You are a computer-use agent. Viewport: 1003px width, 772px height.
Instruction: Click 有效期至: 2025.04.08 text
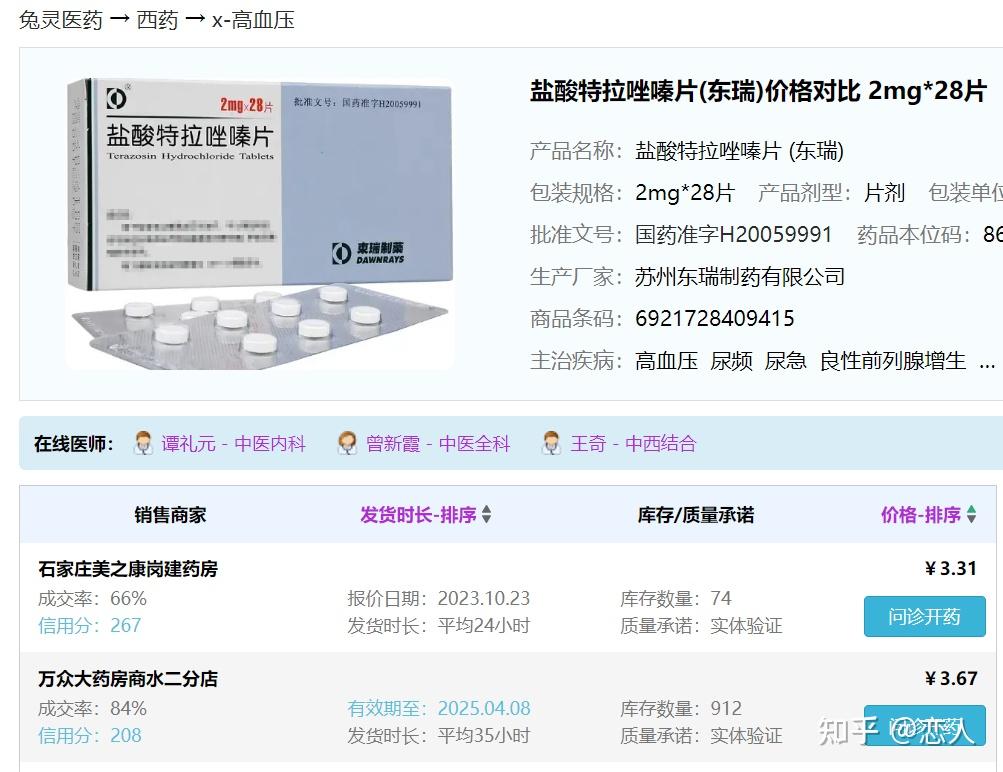tap(439, 708)
